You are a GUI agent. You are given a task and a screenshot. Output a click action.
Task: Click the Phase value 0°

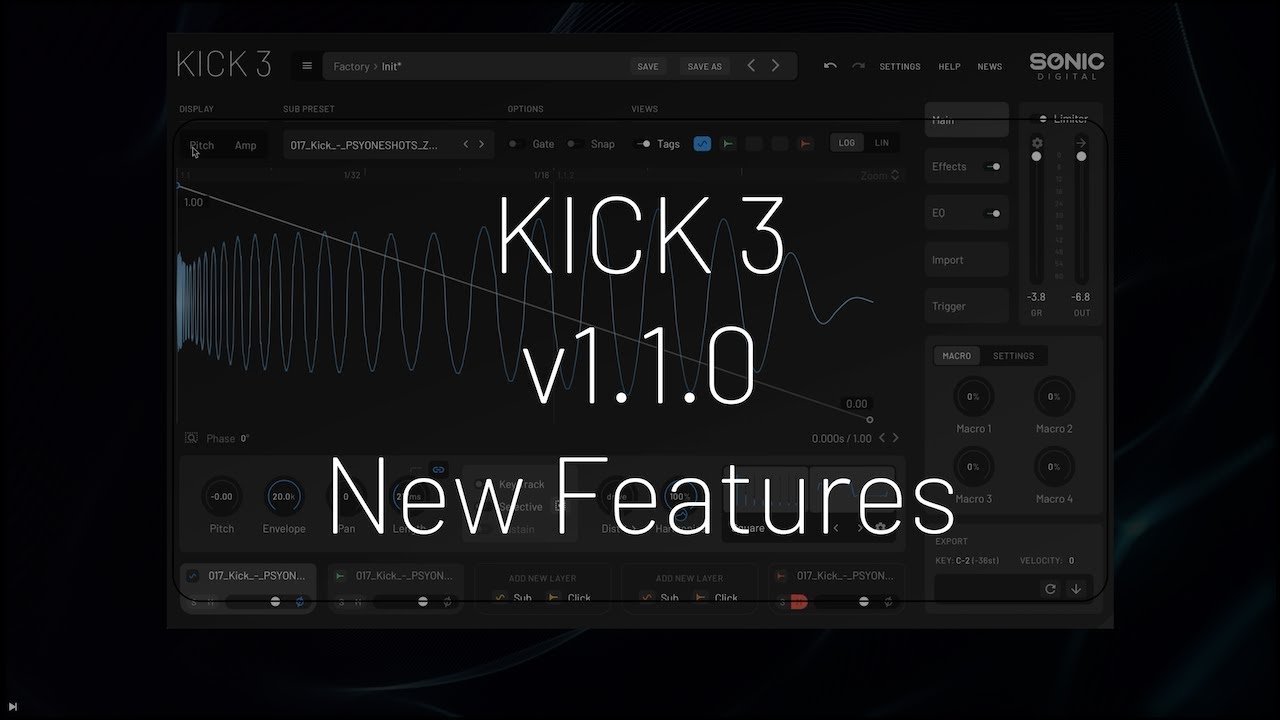(x=244, y=438)
